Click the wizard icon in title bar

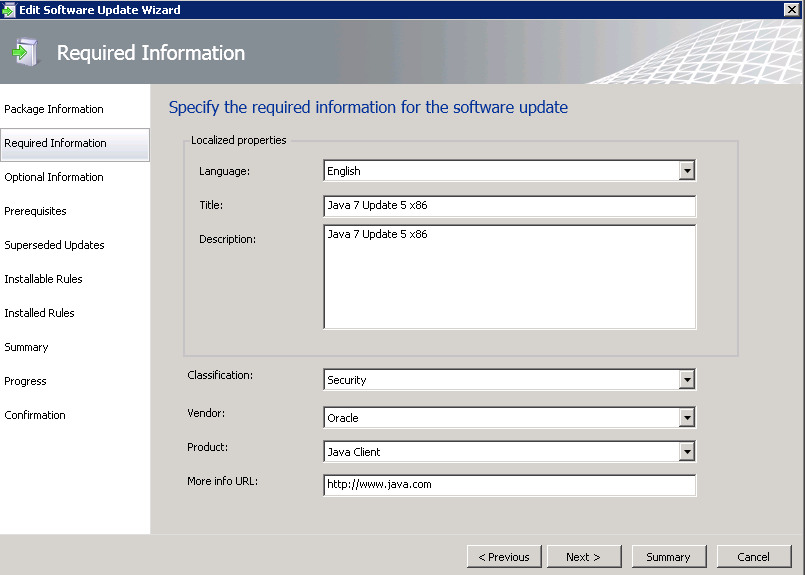[x=8, y=10]
